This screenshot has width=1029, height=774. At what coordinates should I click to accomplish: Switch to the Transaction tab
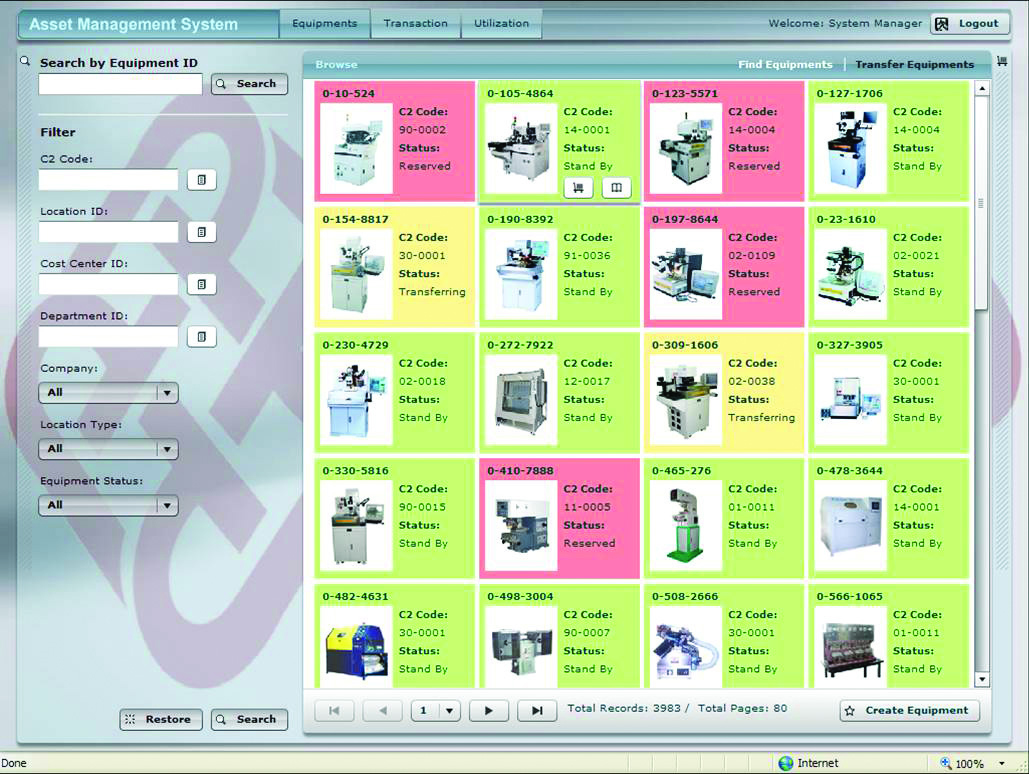coord(415,24)
